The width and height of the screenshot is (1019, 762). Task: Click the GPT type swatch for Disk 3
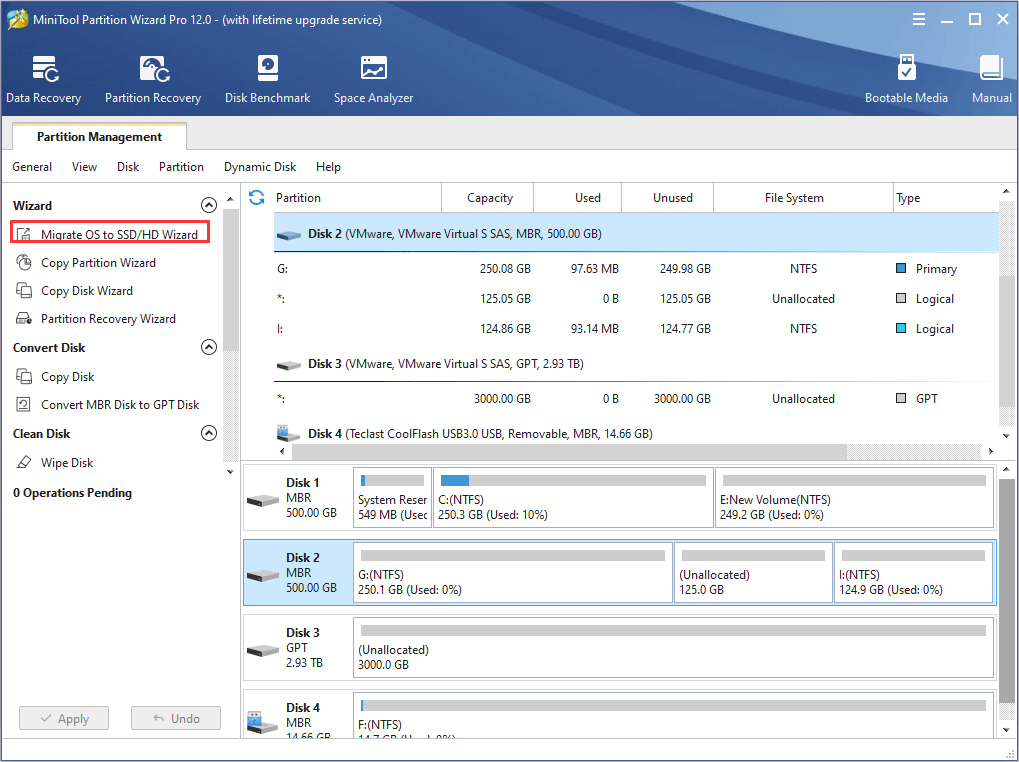tap(901, 398)
